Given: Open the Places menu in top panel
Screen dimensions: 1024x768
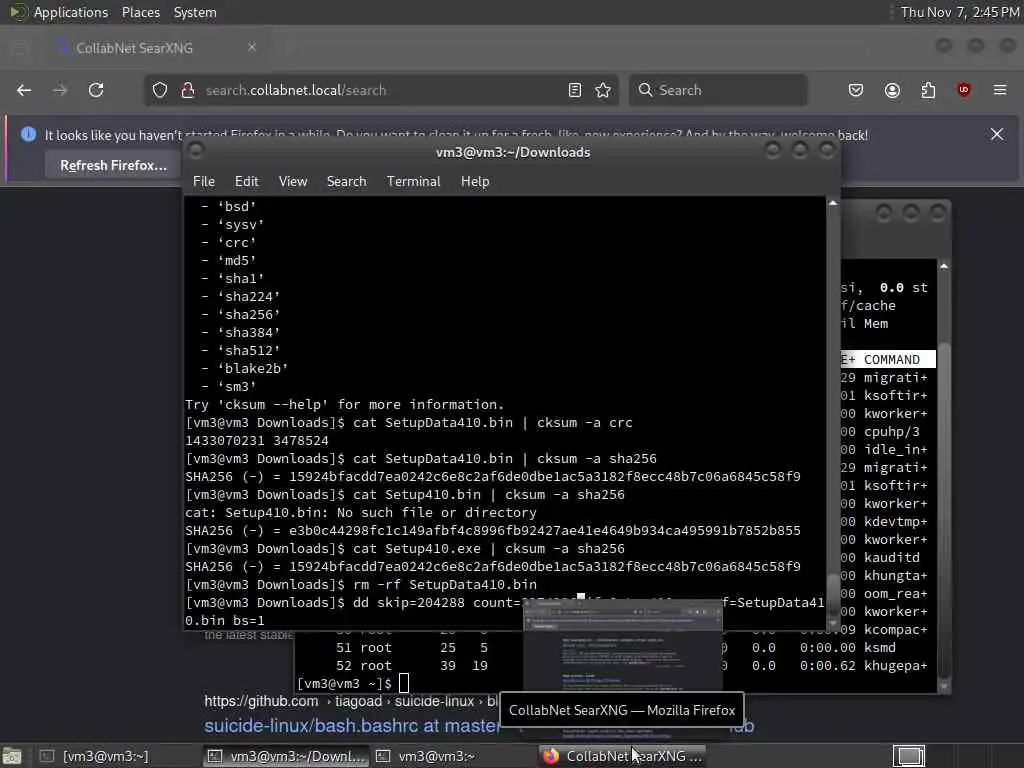Looking at the screenshot, I should (x=140, y=12).
